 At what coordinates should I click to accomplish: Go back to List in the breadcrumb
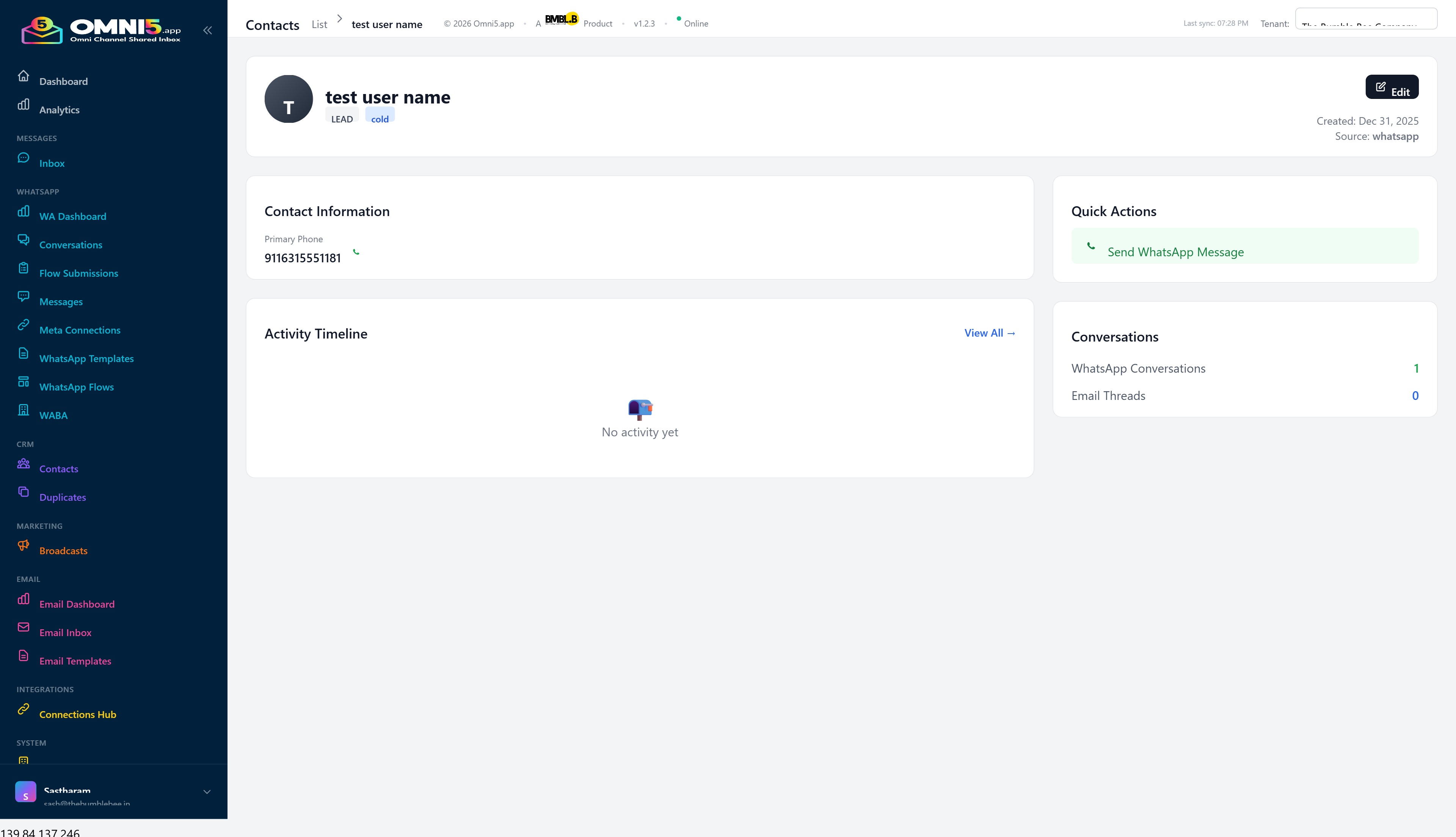point(319,25)
